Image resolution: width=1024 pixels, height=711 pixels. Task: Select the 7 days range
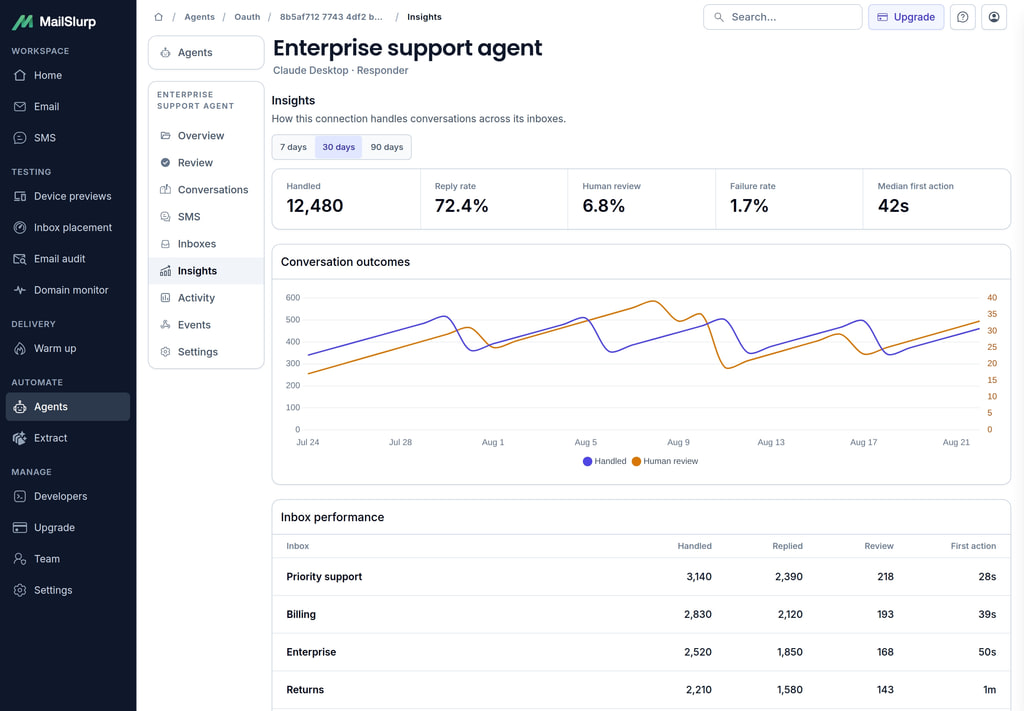[x=293, y=147]
